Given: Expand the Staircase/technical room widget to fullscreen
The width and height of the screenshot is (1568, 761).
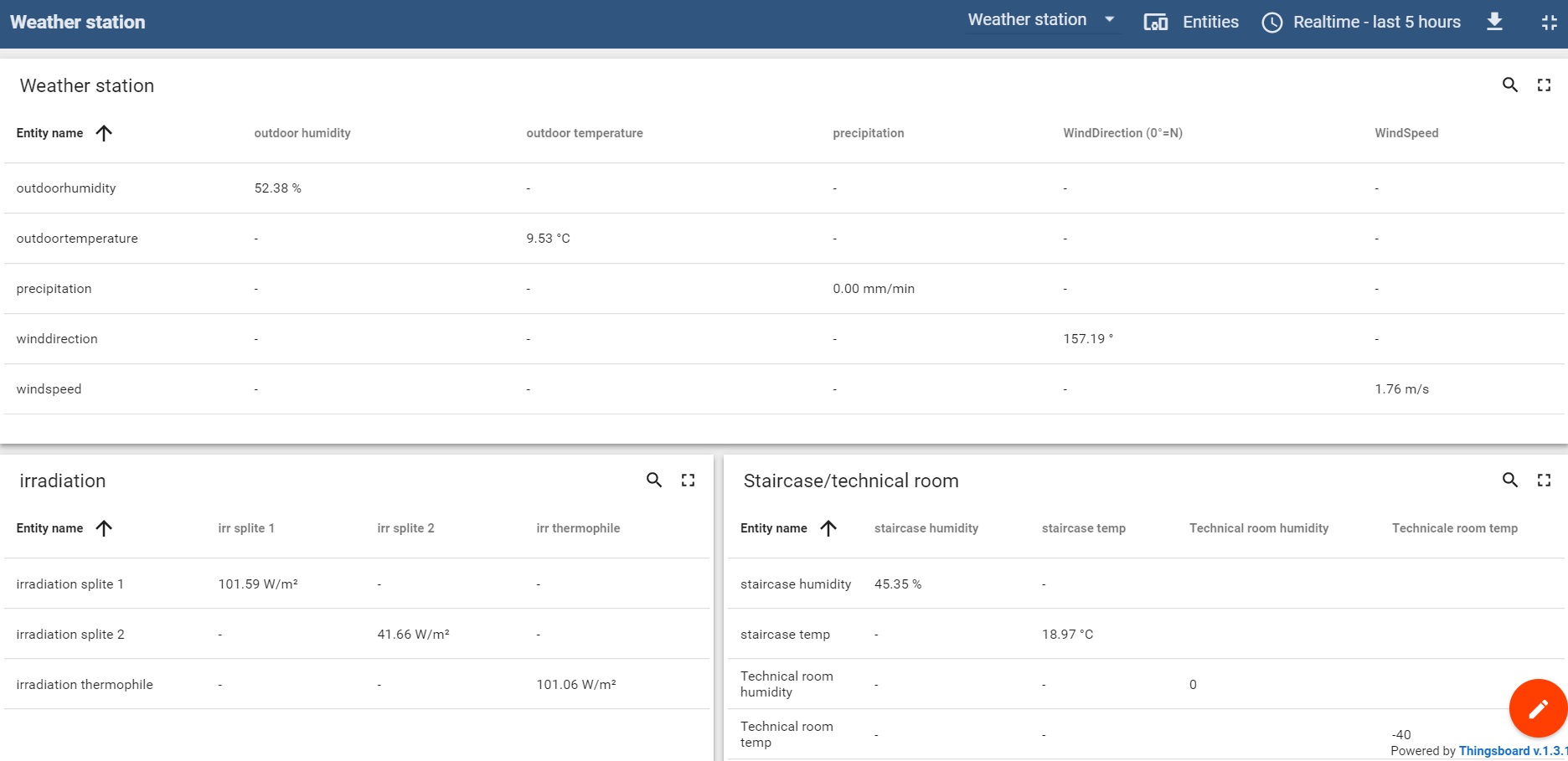Looking at the screenshot, I should [1544, 481].
